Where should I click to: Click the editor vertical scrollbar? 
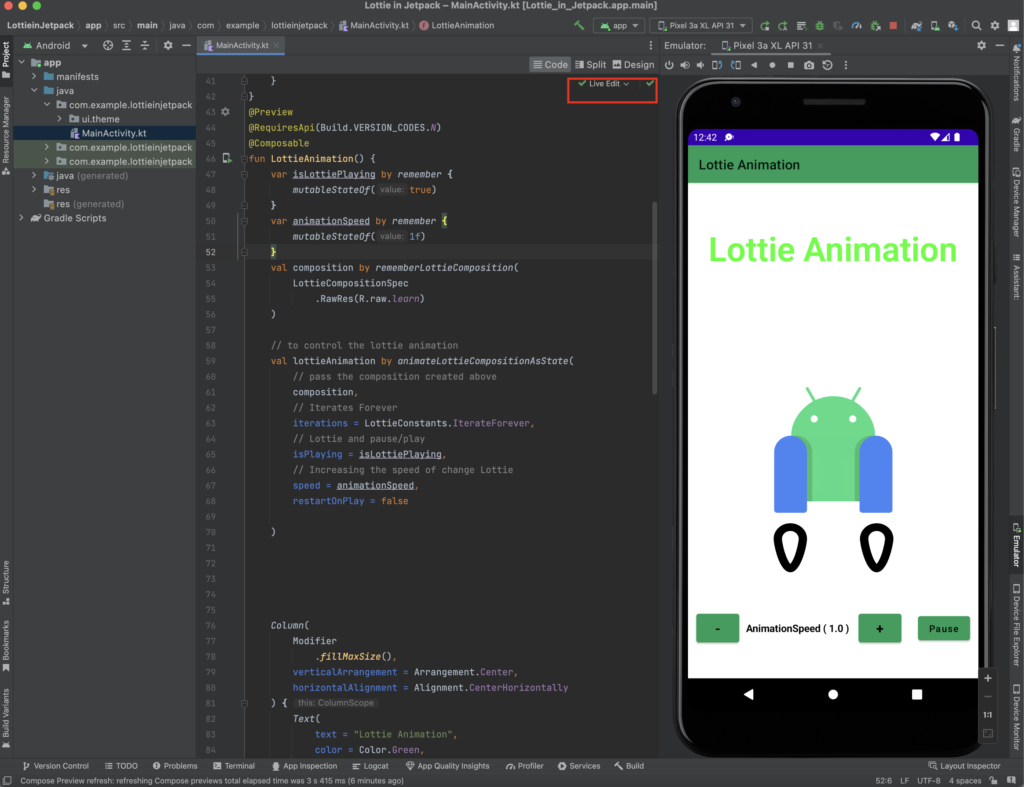pos(654,297)
